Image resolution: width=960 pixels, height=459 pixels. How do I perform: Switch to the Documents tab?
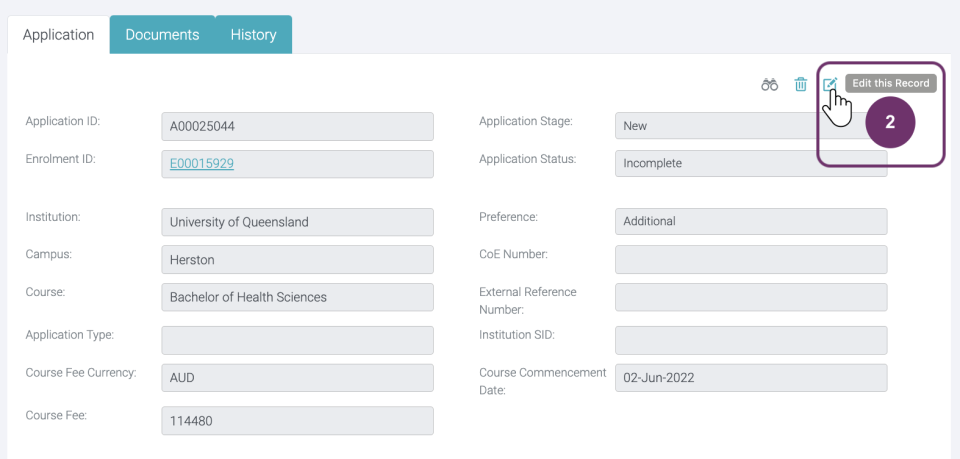162,34
